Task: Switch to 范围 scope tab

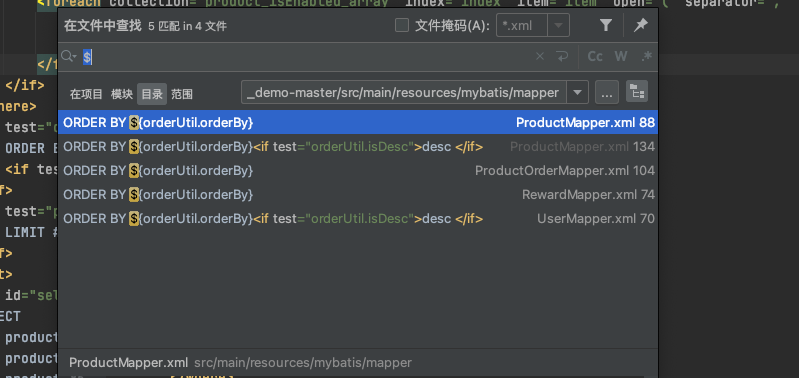Action: (182, 94)
